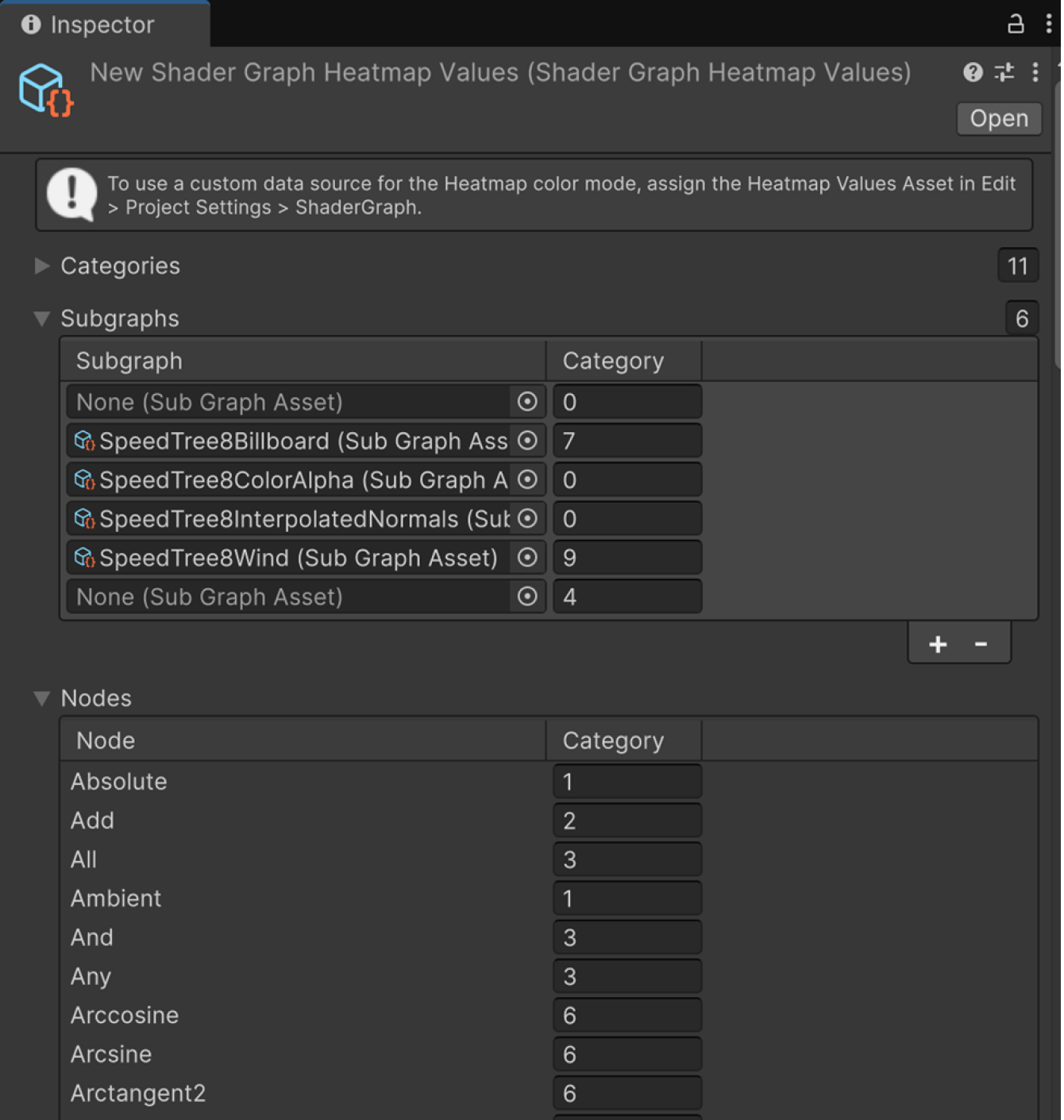This screenshot has width=1064, height=1120.
Task: Open object picker for first None subgraph
Action: (x=527, y=402)
